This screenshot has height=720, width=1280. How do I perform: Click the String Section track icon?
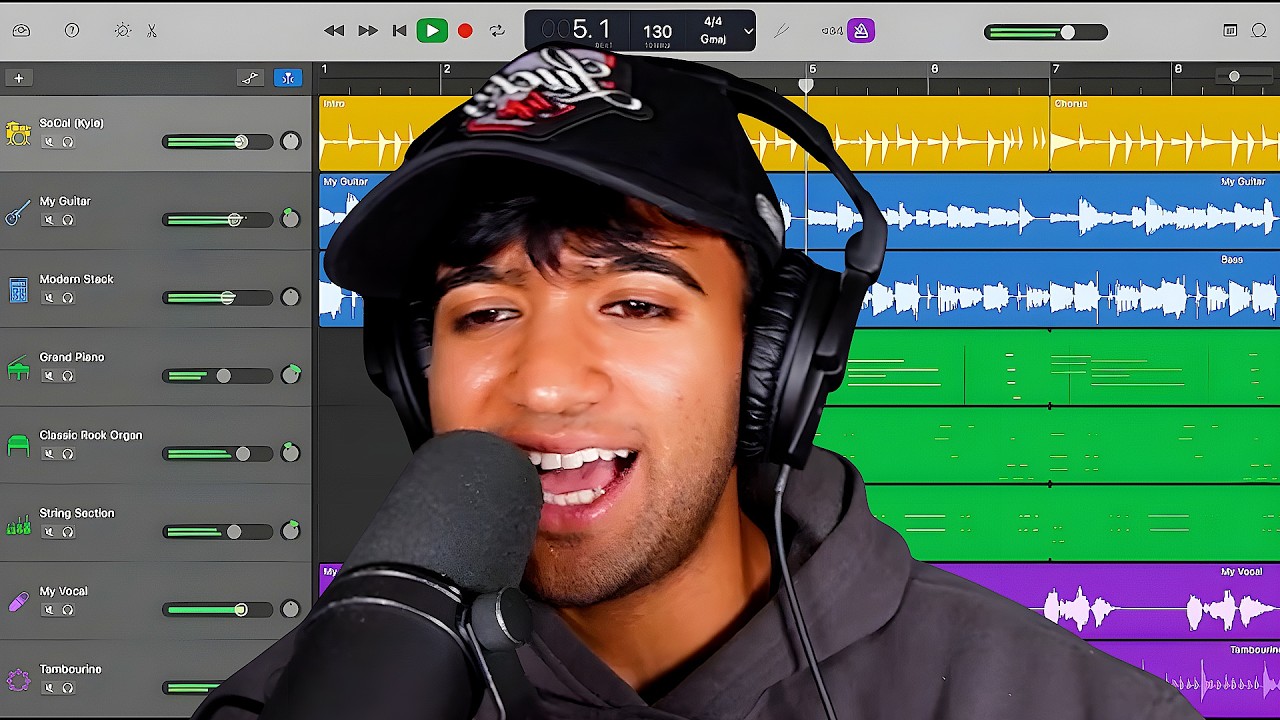(x=18, y=524)
